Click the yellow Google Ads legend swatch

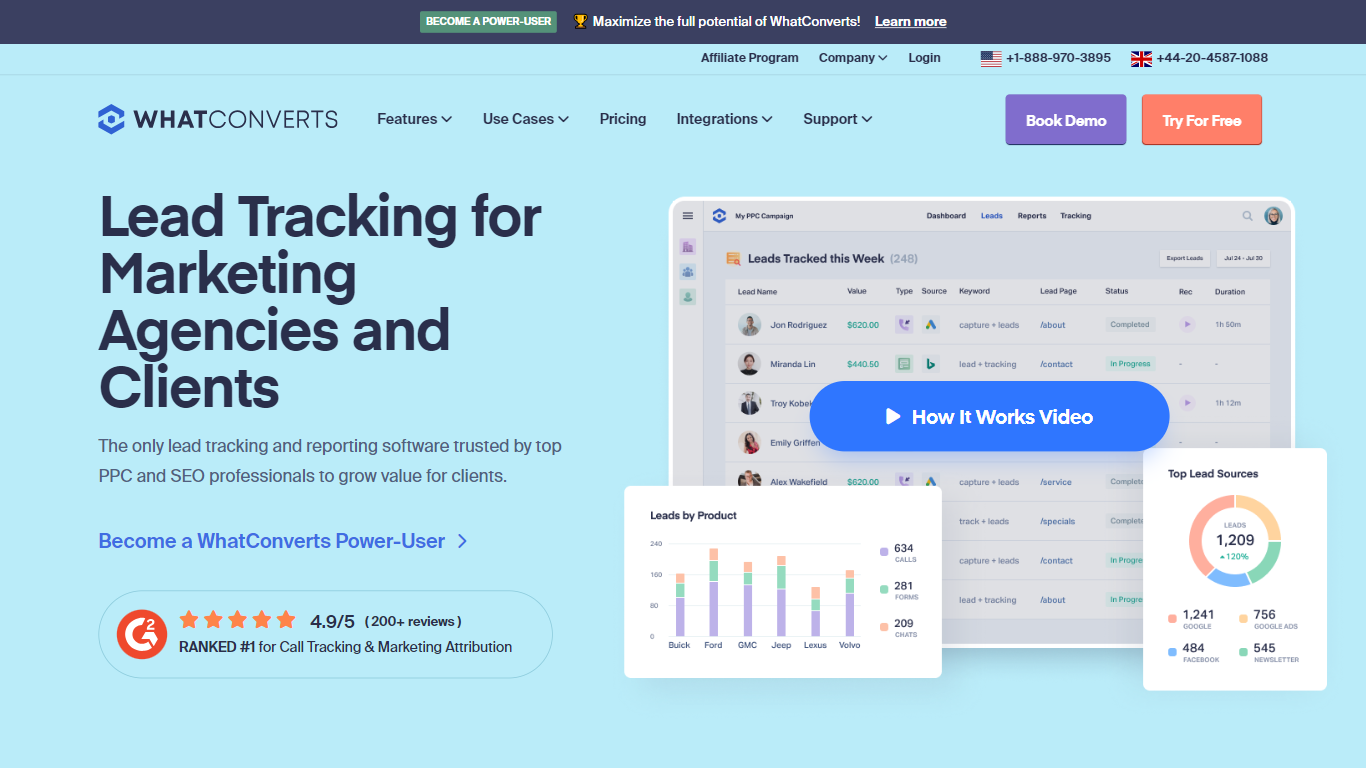coord(1243,618)
